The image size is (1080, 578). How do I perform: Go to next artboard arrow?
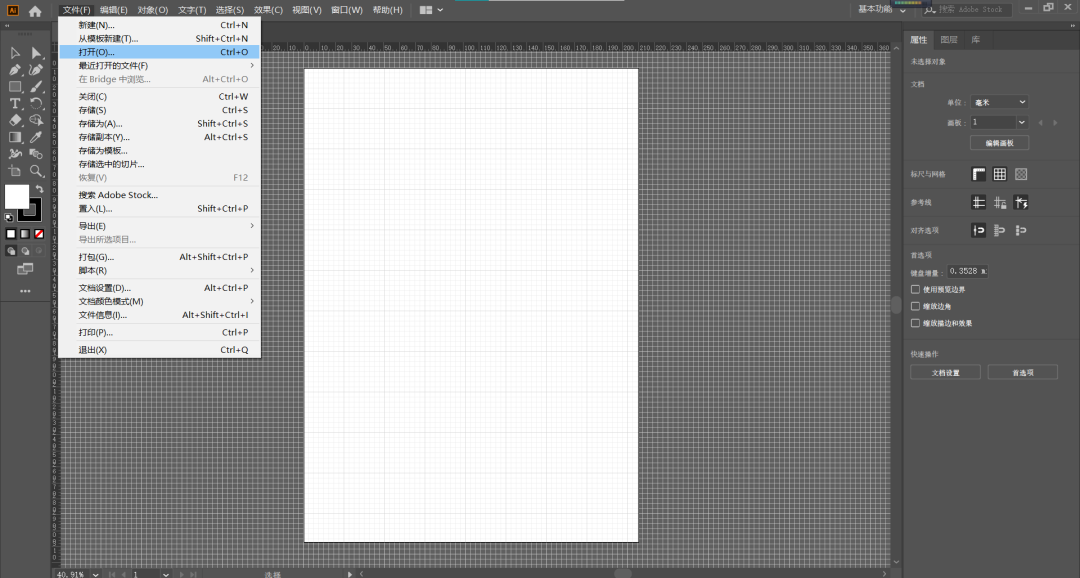click(1055, 123)
